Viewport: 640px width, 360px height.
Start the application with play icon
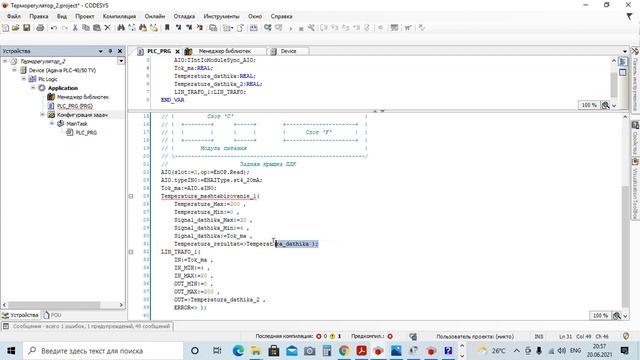tap(291, 28)
